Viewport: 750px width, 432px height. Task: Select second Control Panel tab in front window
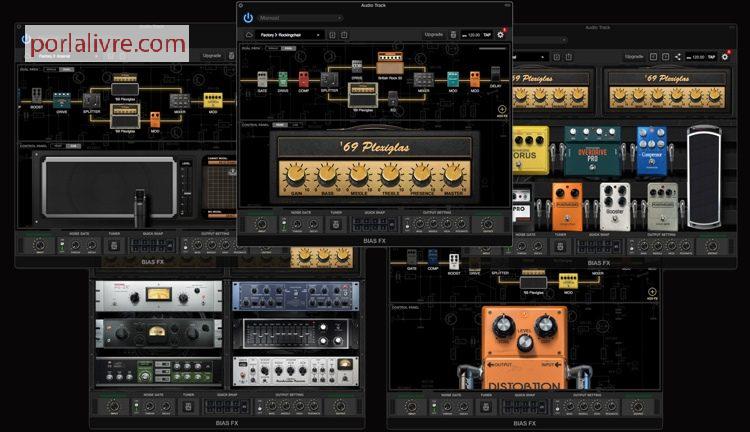(x=295, y=125)
